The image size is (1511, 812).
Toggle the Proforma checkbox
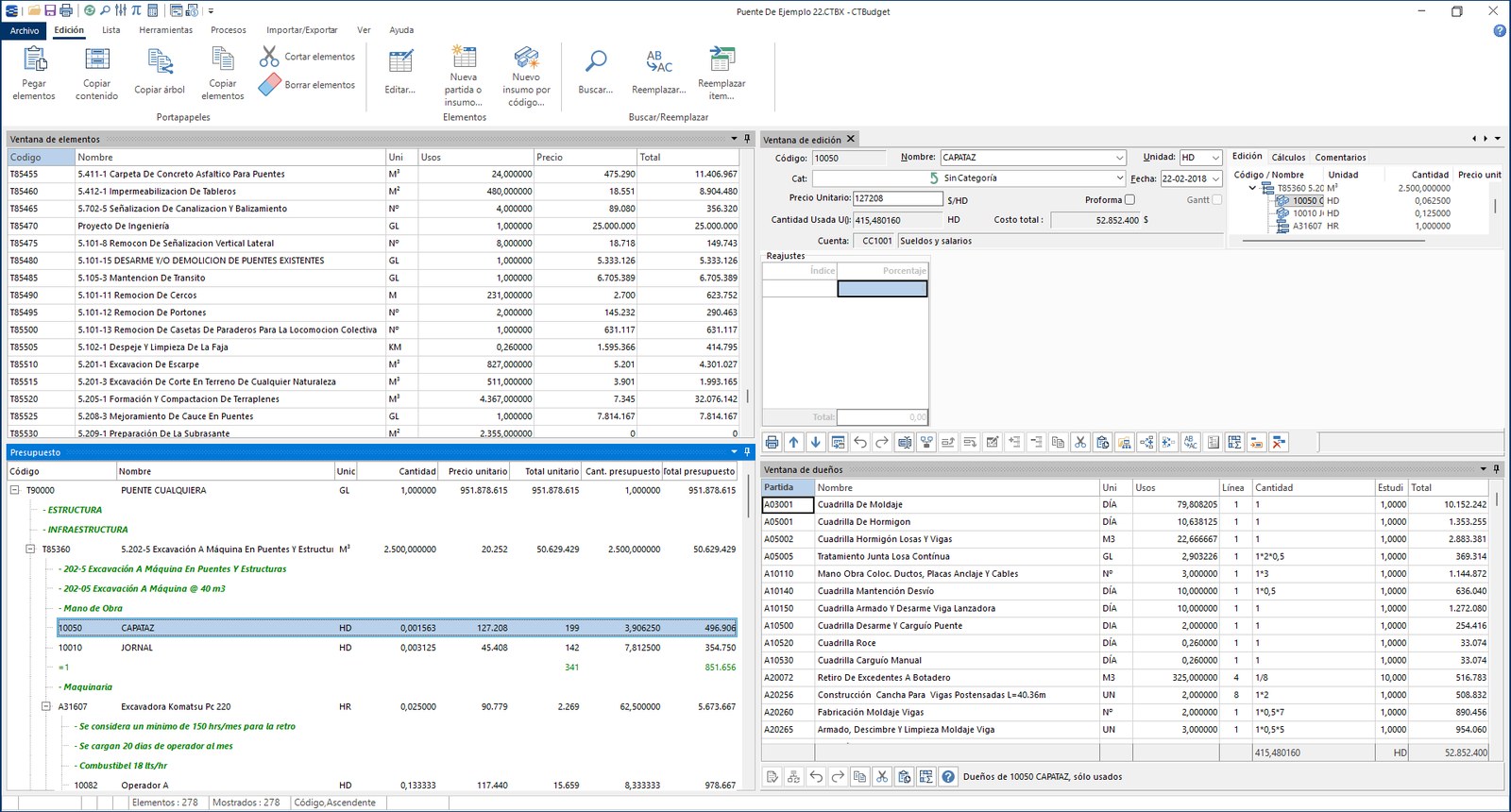click(1129, 200)
